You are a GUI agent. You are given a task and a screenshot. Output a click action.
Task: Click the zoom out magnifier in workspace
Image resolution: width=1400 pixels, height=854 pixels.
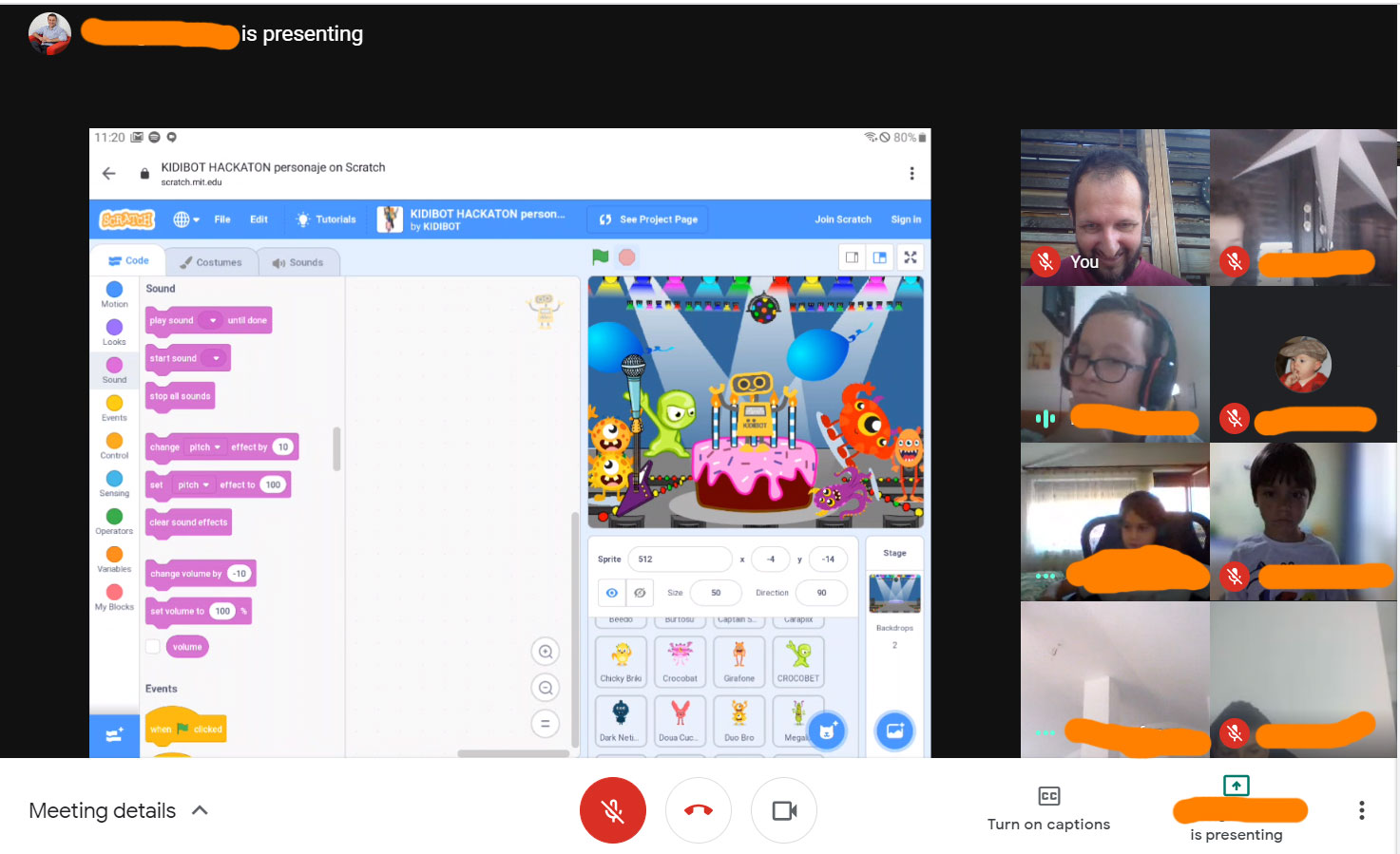coord(546,688)
